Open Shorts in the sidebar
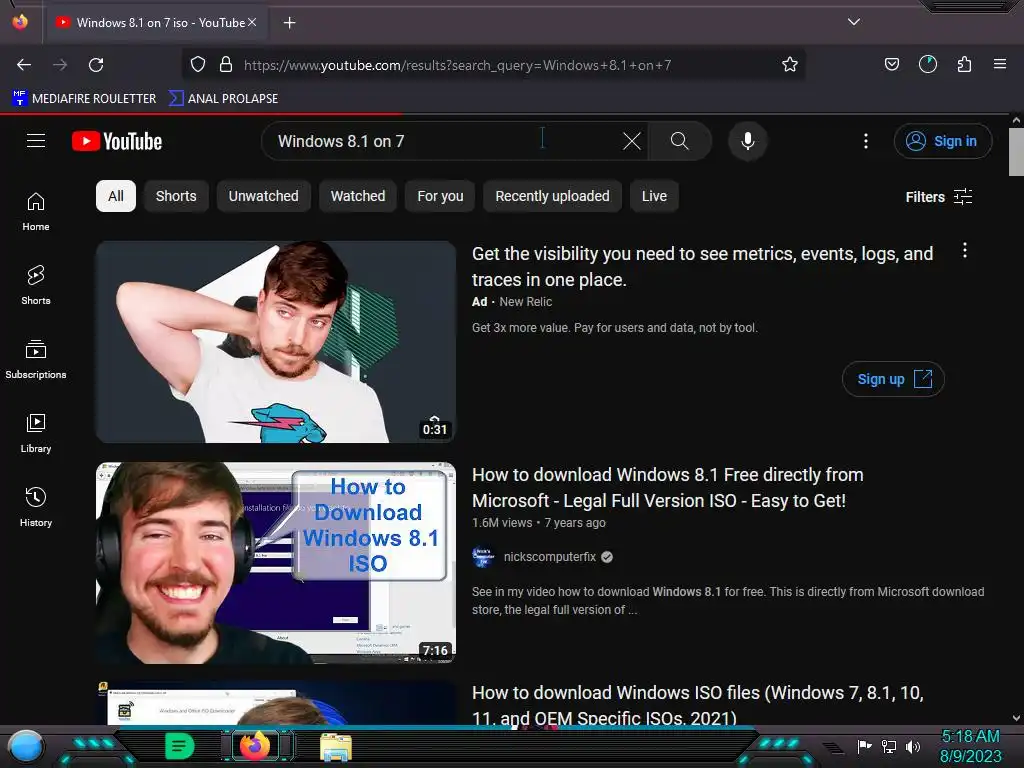The height and width of the screenshot is (768, 1024). pos(36,285)
